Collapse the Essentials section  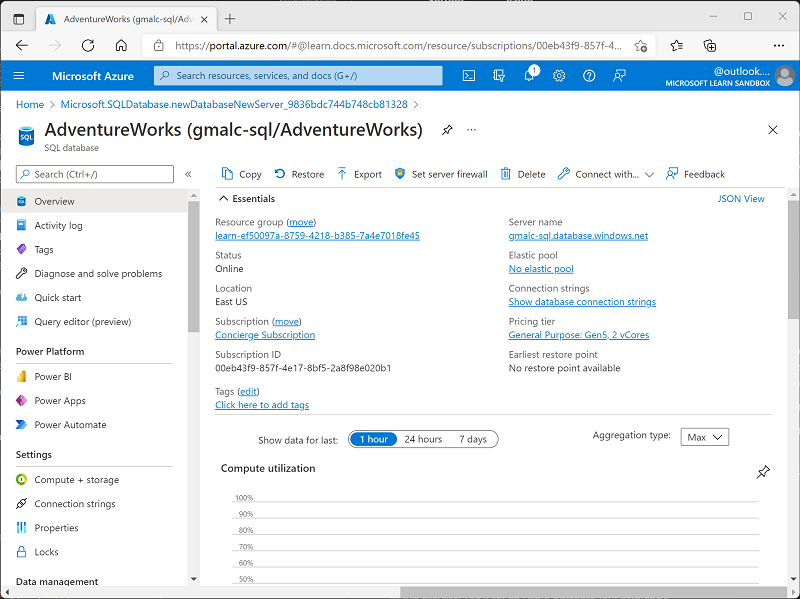pyautogui.click(x=247, y=198)
